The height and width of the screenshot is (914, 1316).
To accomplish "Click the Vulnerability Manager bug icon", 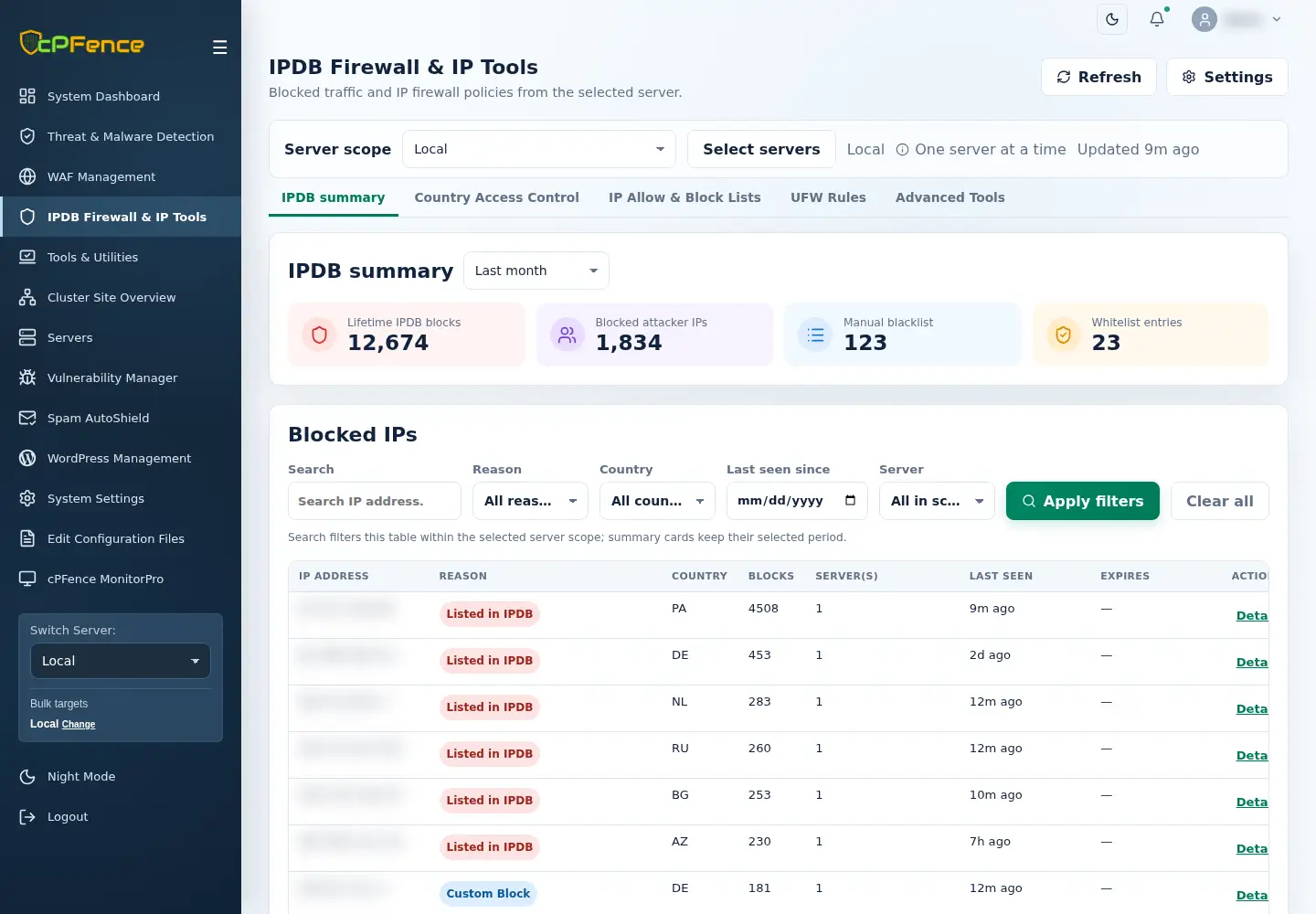I will coord(27,377).
